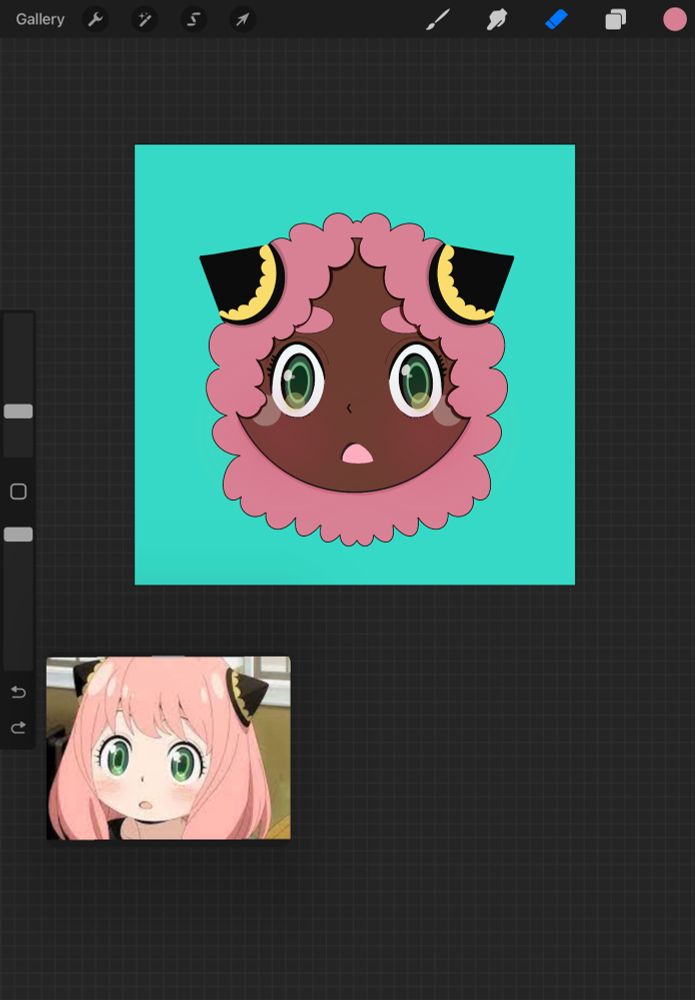Open the pink active color swatch
The height and width of the screenshot is (1000, 695).
point(674,20)
